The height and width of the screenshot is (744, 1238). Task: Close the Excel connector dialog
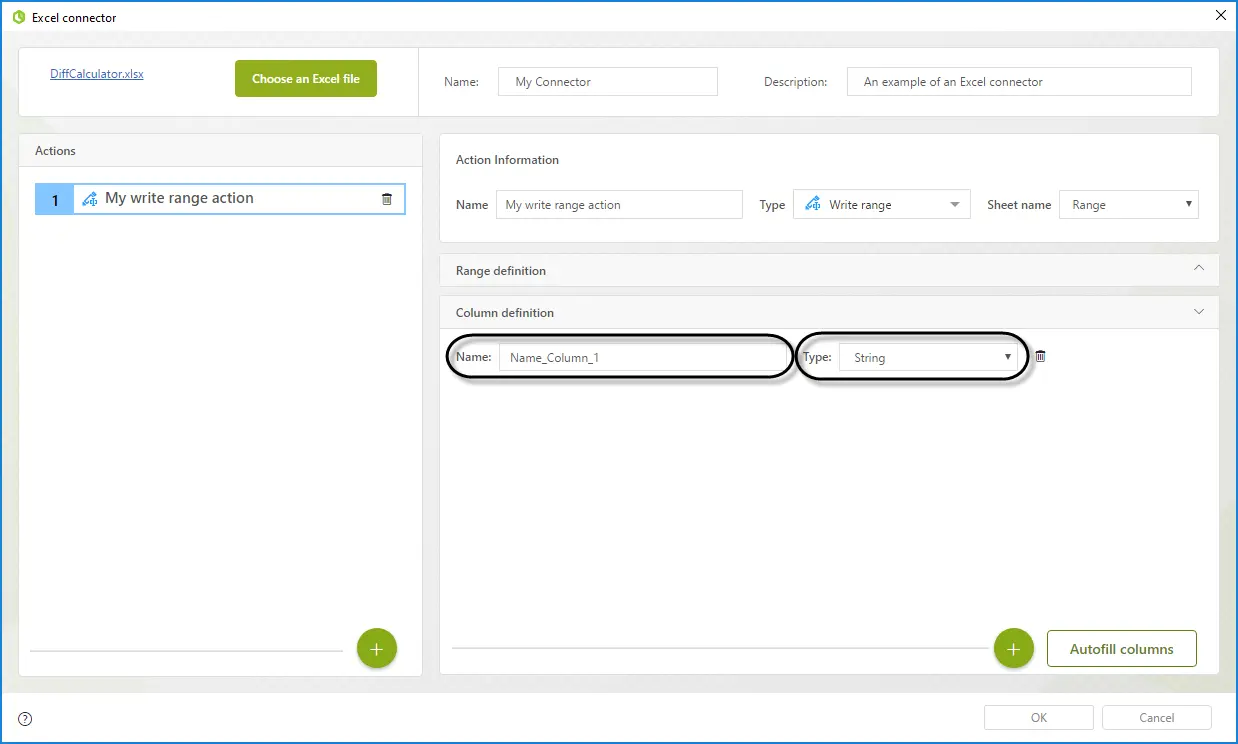point(1220,15)
